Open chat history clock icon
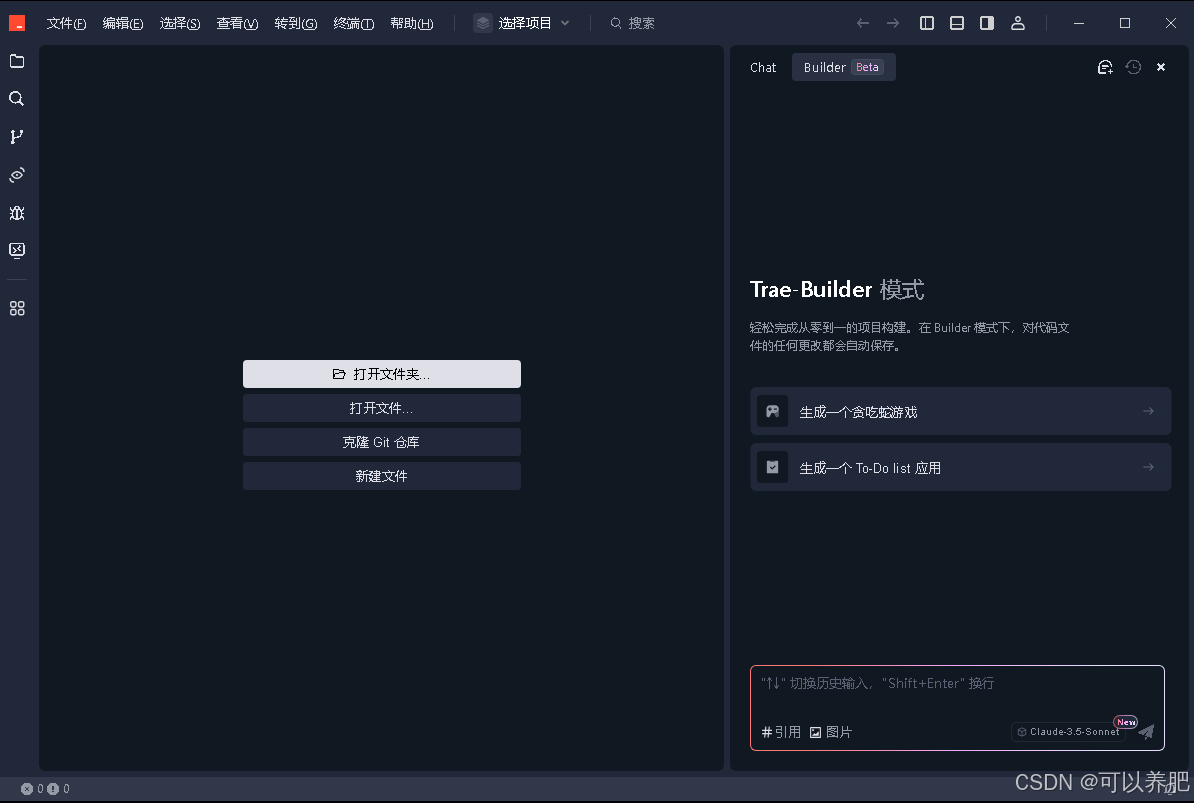This screenshot has height=803, width=1194. pyautogui.click(x=1133, y=68)
